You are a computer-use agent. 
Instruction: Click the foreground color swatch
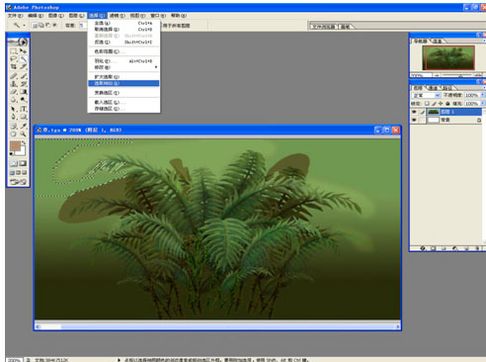click(x=15, y=146)
